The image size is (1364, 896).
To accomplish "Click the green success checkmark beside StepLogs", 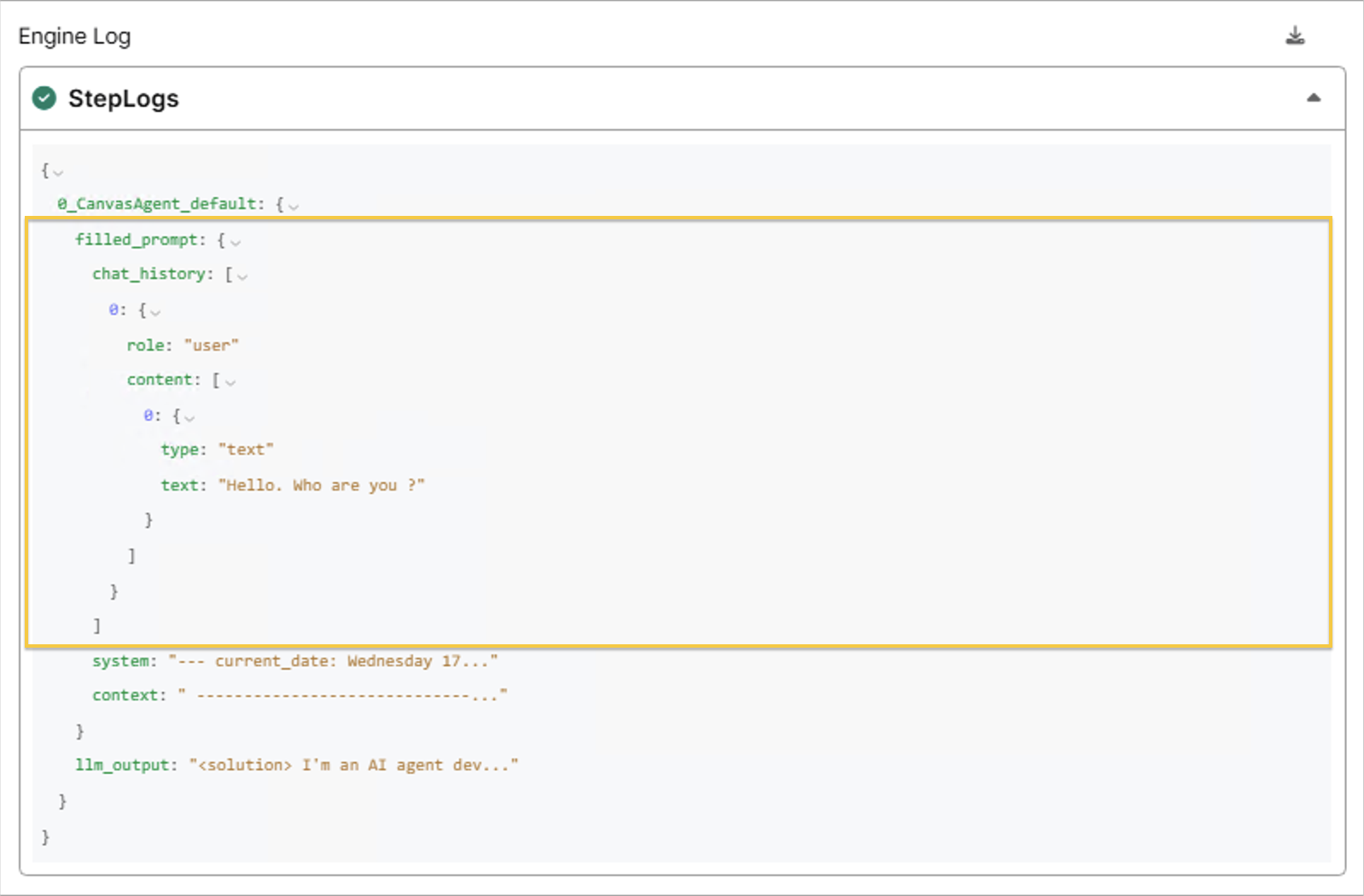I will pyautogui.click(x=44, y=99).
